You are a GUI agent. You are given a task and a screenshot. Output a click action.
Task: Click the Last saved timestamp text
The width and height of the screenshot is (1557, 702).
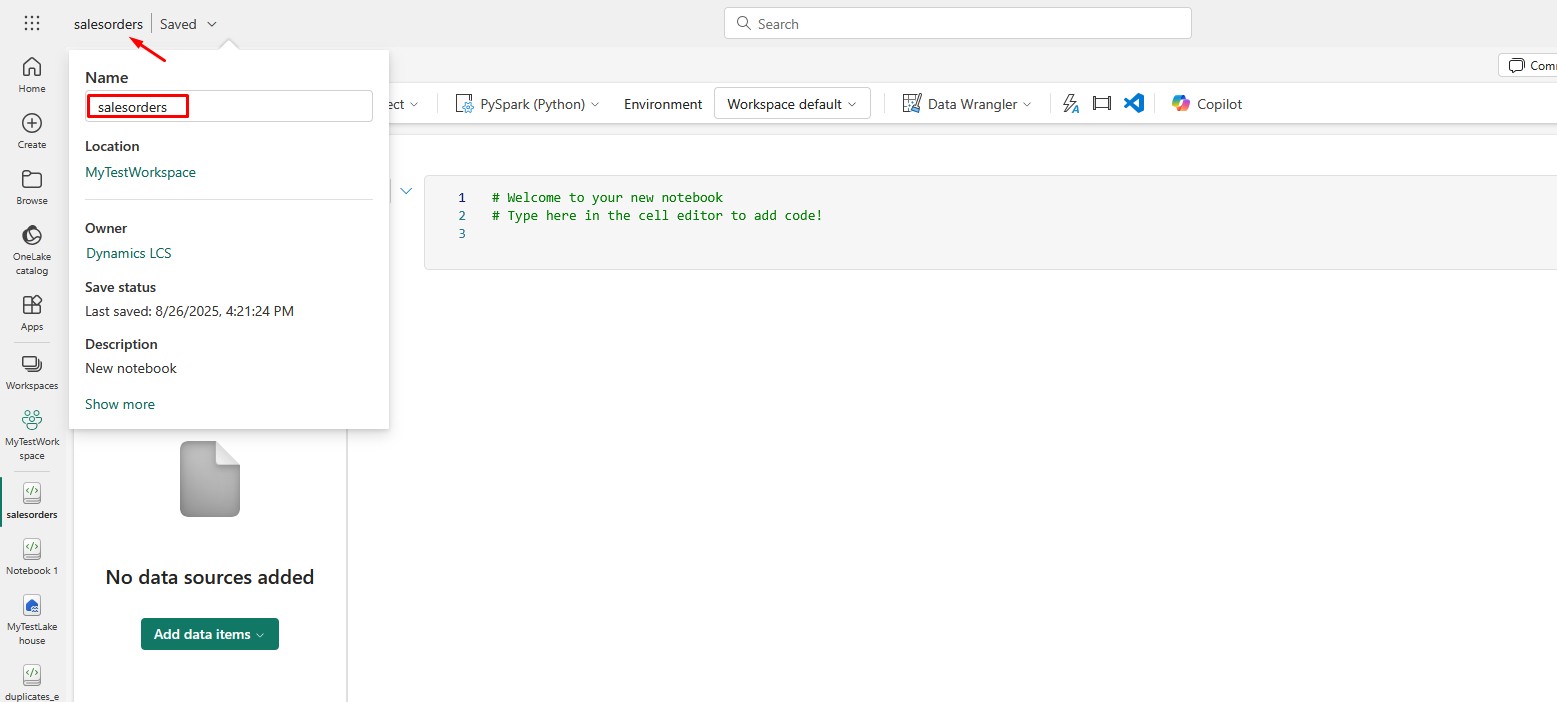coord(190,311)
